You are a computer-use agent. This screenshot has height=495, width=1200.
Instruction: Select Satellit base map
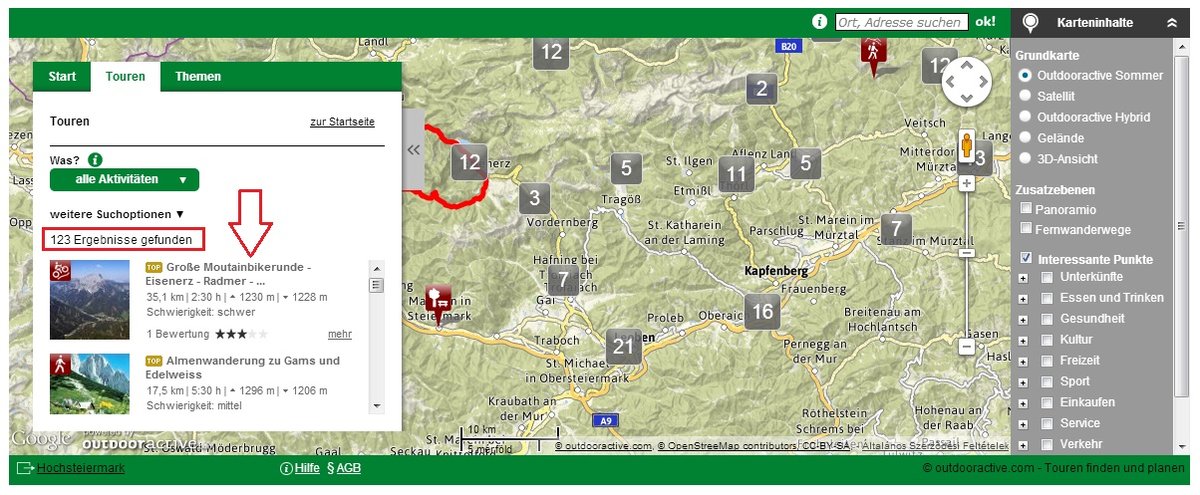tap(1024, 96)
